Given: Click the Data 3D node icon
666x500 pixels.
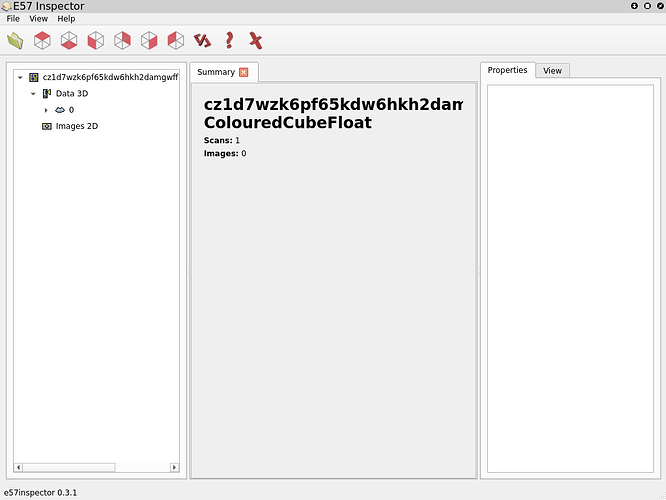Looking at the screenshot, I should tap(47, 93).
